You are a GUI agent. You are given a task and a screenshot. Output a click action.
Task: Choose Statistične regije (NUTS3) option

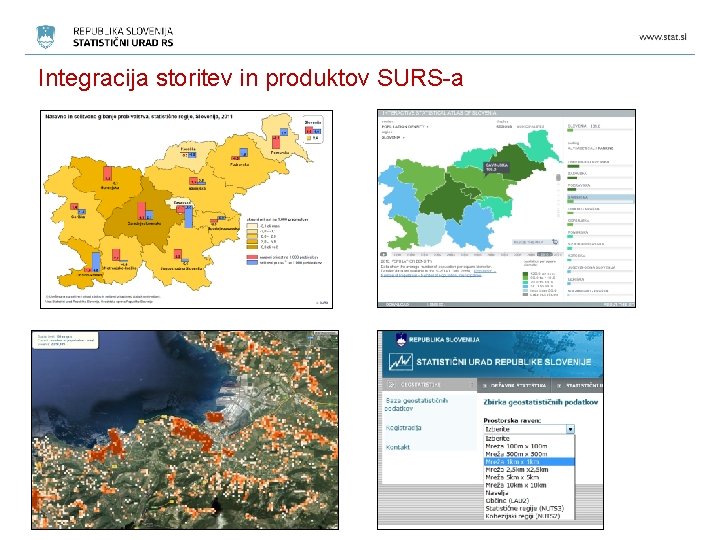pyautogui.click(x=529, y=508)
